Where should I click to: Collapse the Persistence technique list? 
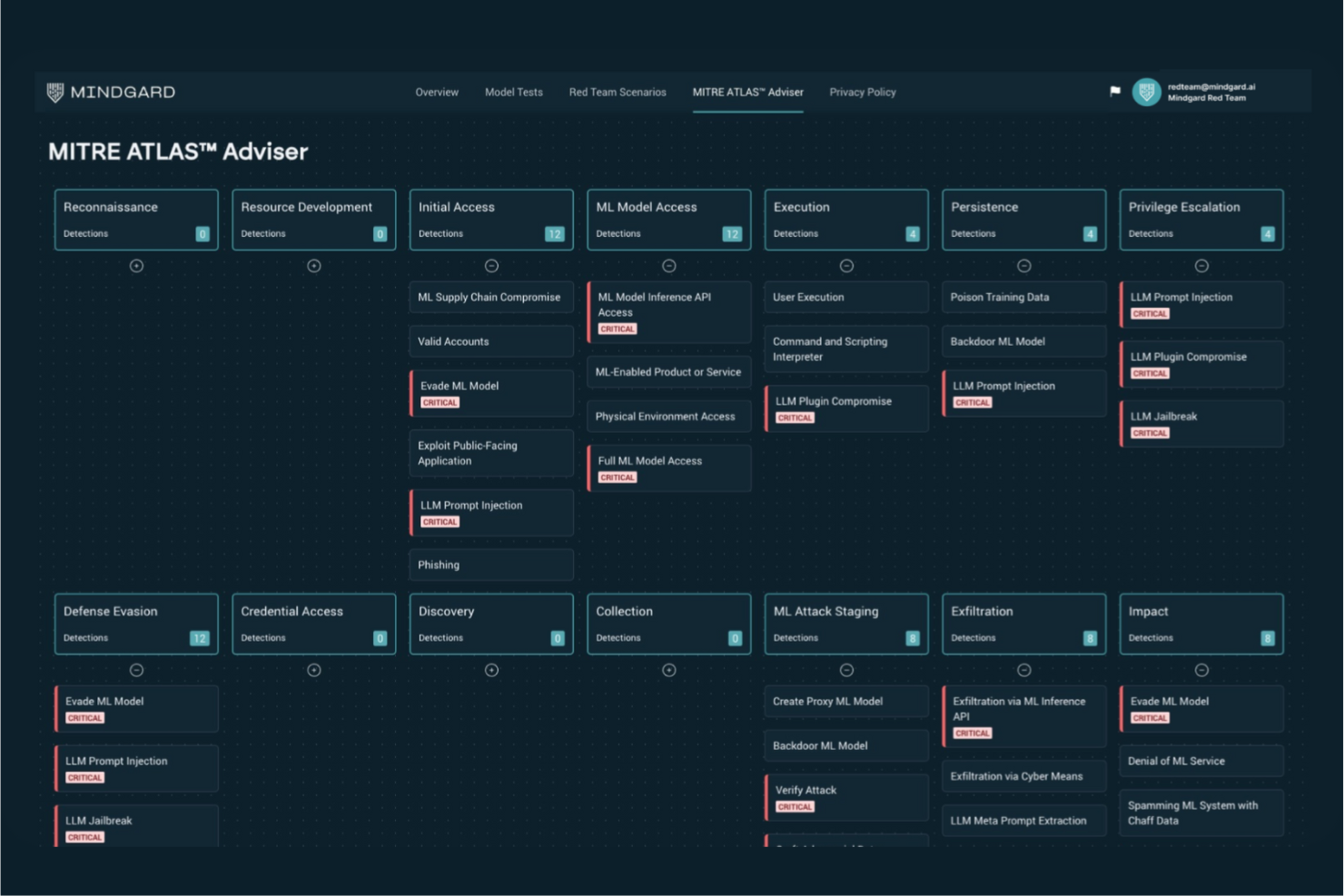click(1024, 266)
